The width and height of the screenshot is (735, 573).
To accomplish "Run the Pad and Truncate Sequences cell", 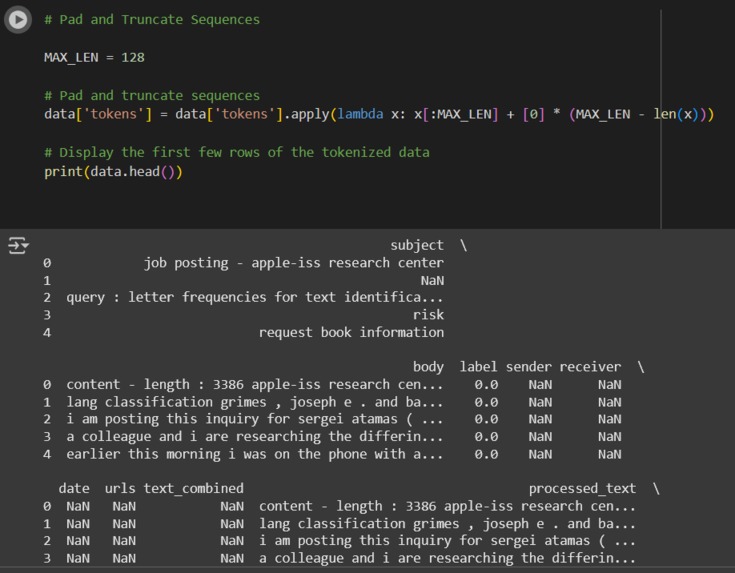I will pyautogui.click(x=18, y=20).
